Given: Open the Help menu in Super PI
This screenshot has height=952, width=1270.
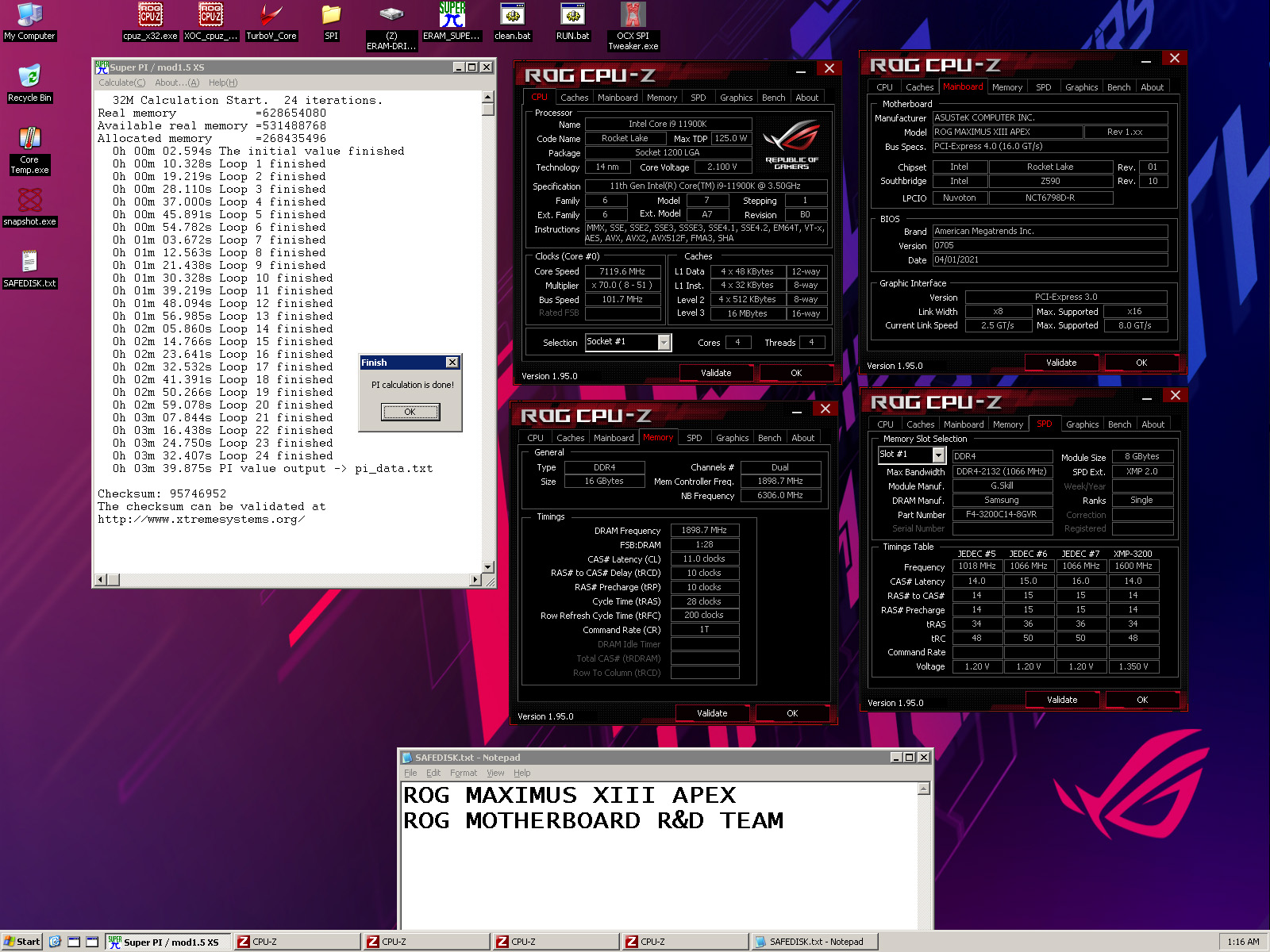Looking at the screenshot, I should (223, 83).
